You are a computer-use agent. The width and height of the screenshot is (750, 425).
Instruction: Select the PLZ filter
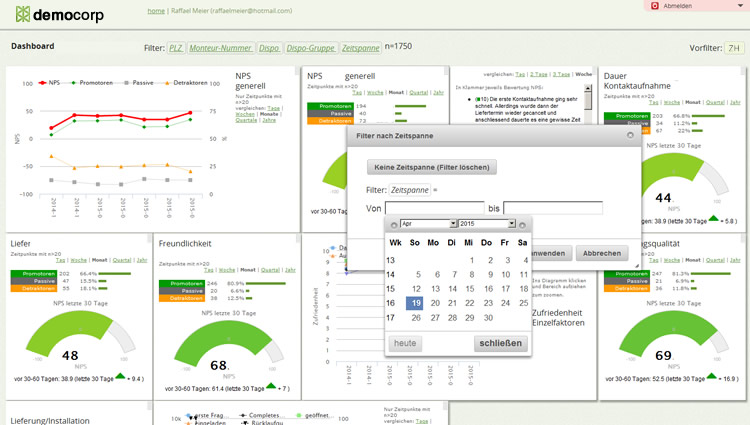pyautogui.click(x=175, y=47)
